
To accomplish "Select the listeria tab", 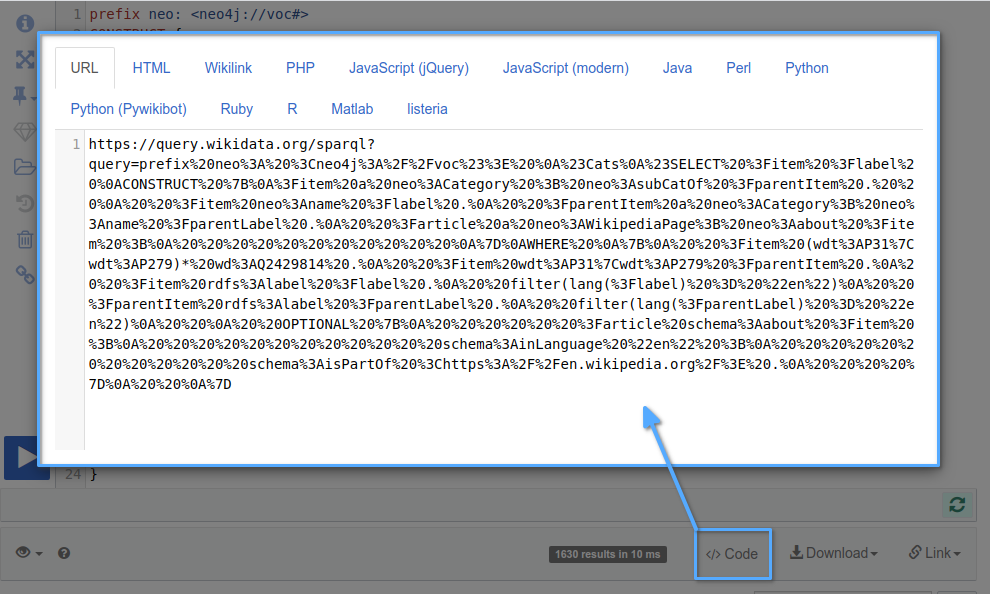I will pyautogui.click(x=427, y=109).
